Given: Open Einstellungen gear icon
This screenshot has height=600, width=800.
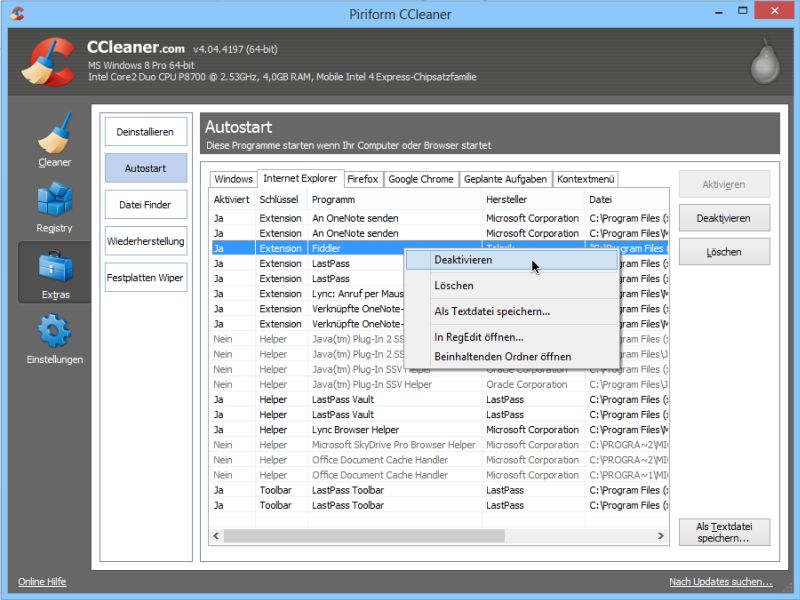Looking at the screenshot, I should tap(54, 331).
